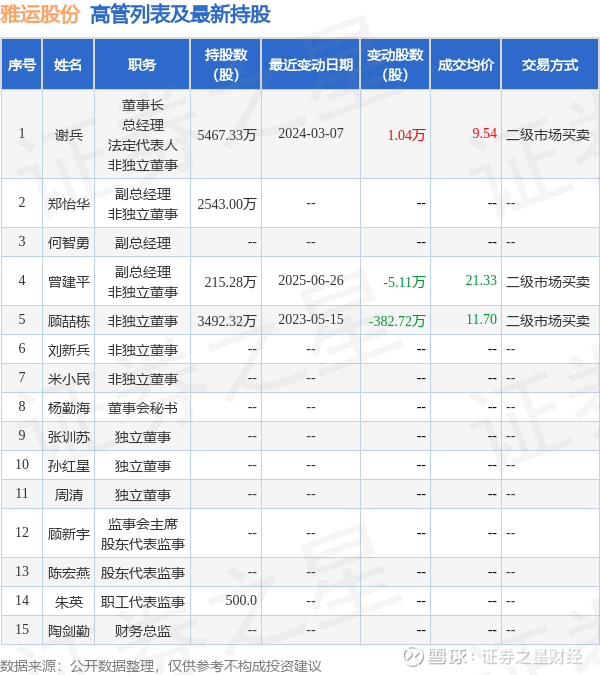Click the 5467.33万 shareholding value
This screenshot has width=600, height=675.
pos(227,135)
